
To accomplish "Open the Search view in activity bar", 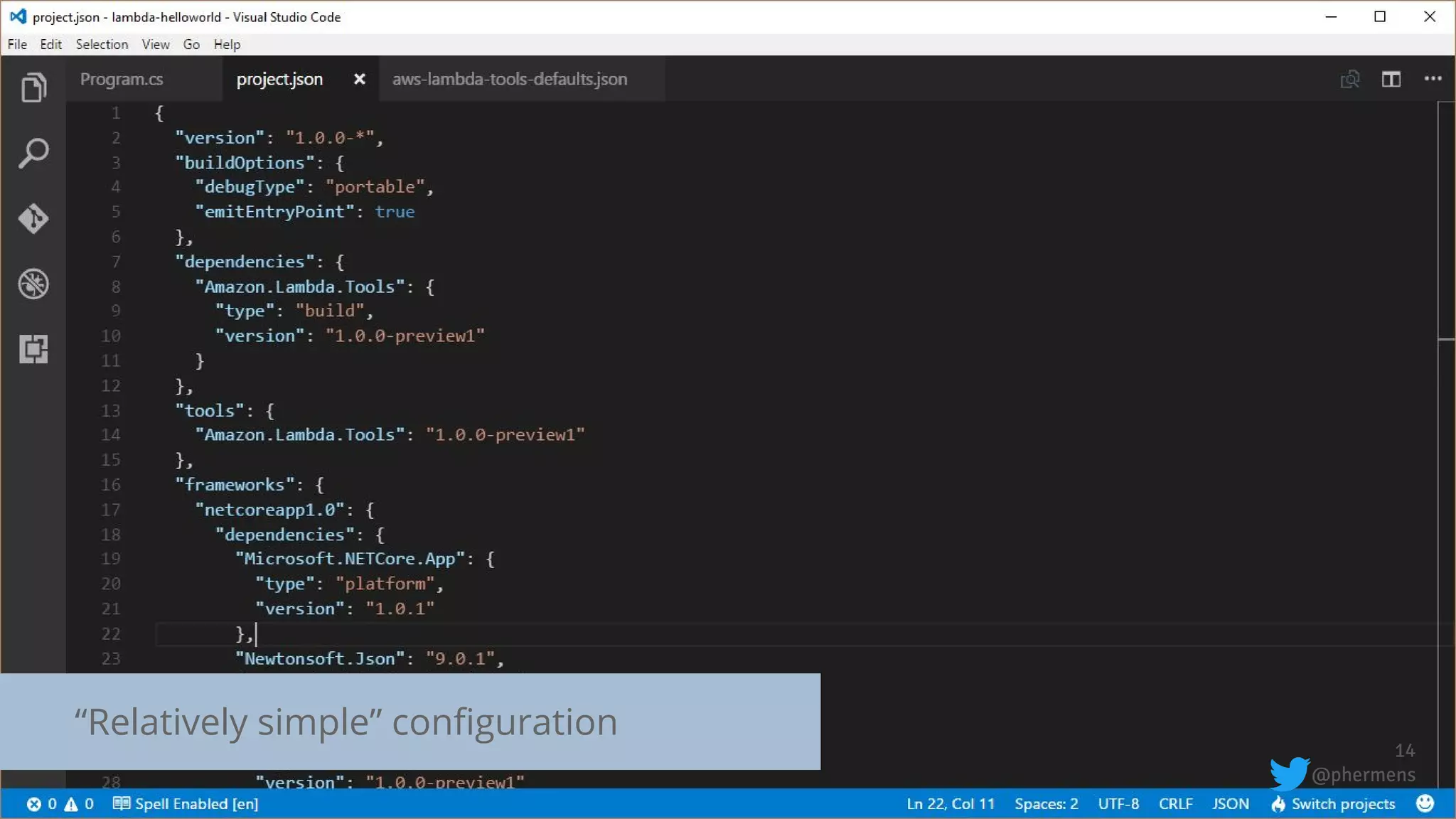I will (33, 153).
